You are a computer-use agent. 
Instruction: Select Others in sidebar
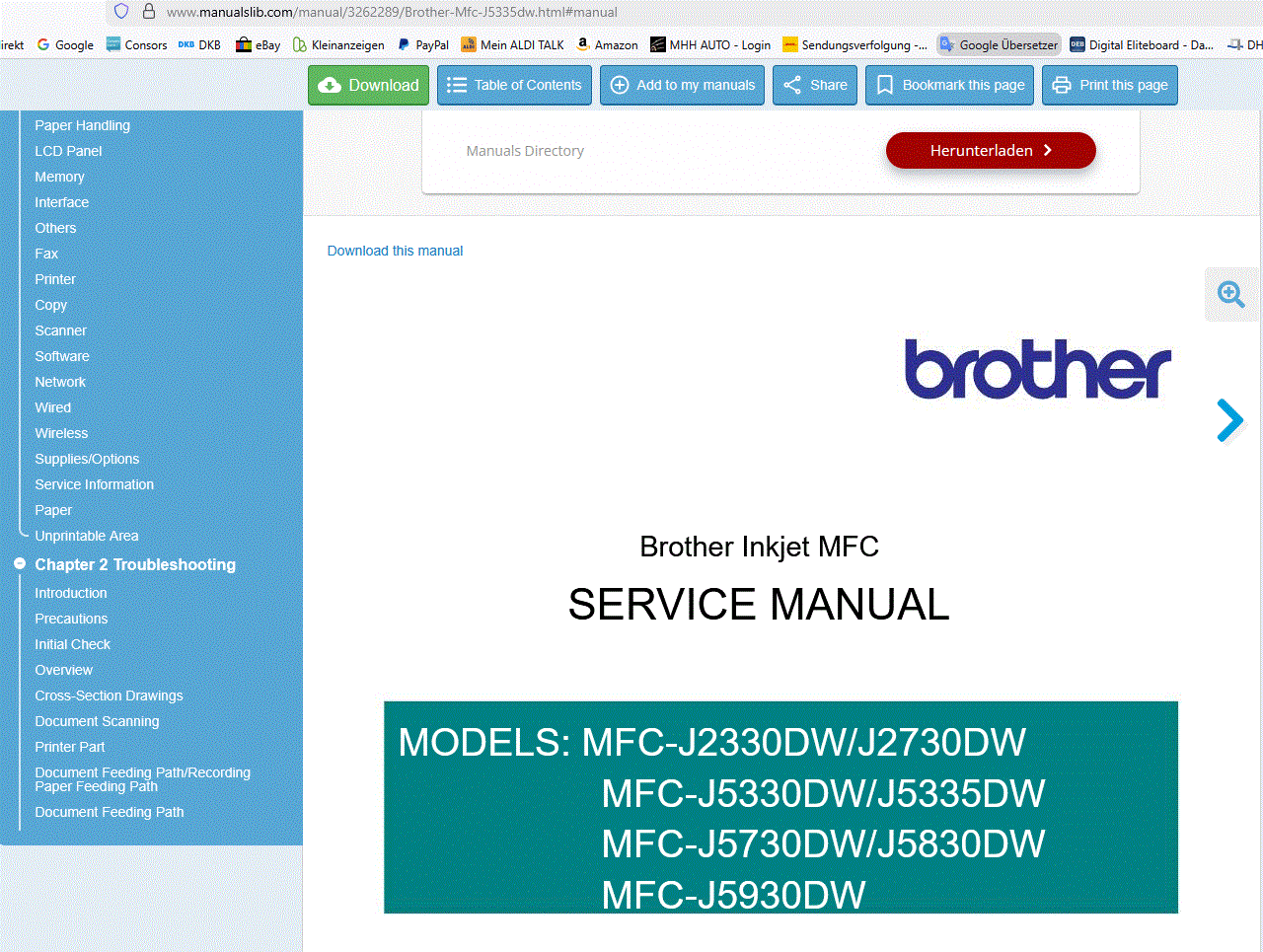click(x=55, y=228)
